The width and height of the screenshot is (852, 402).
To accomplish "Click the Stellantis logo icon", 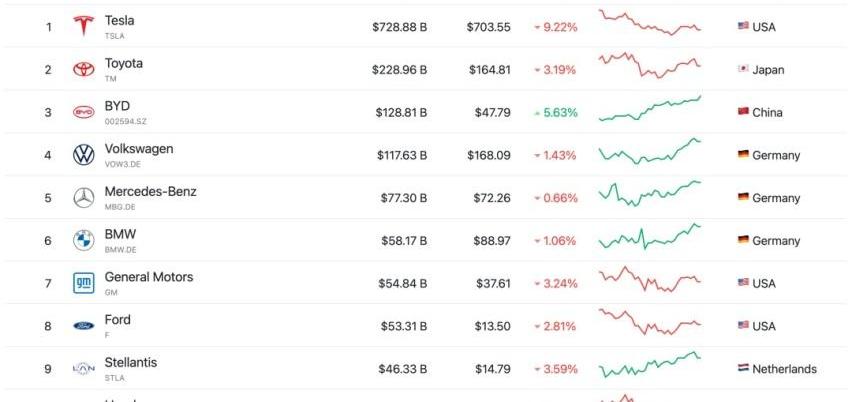I will [x=84, y=369].
